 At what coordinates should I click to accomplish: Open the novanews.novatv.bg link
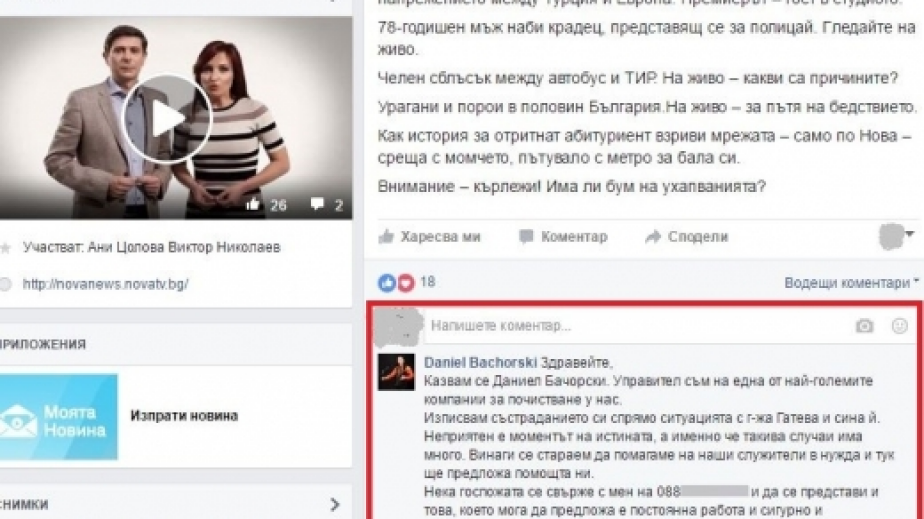105,285
